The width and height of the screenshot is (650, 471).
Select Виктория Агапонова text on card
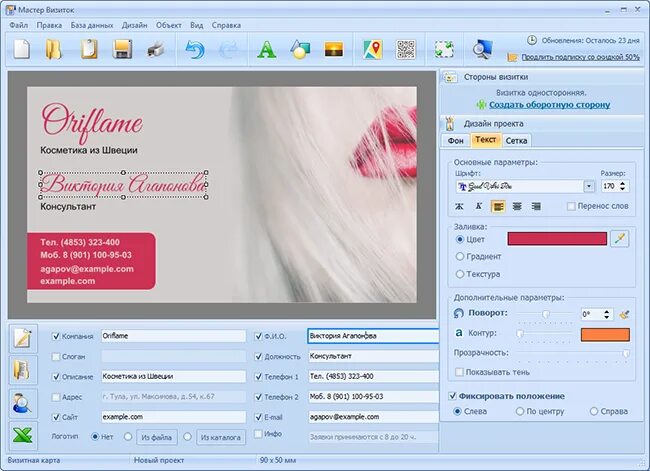click(x=124, y=184)
